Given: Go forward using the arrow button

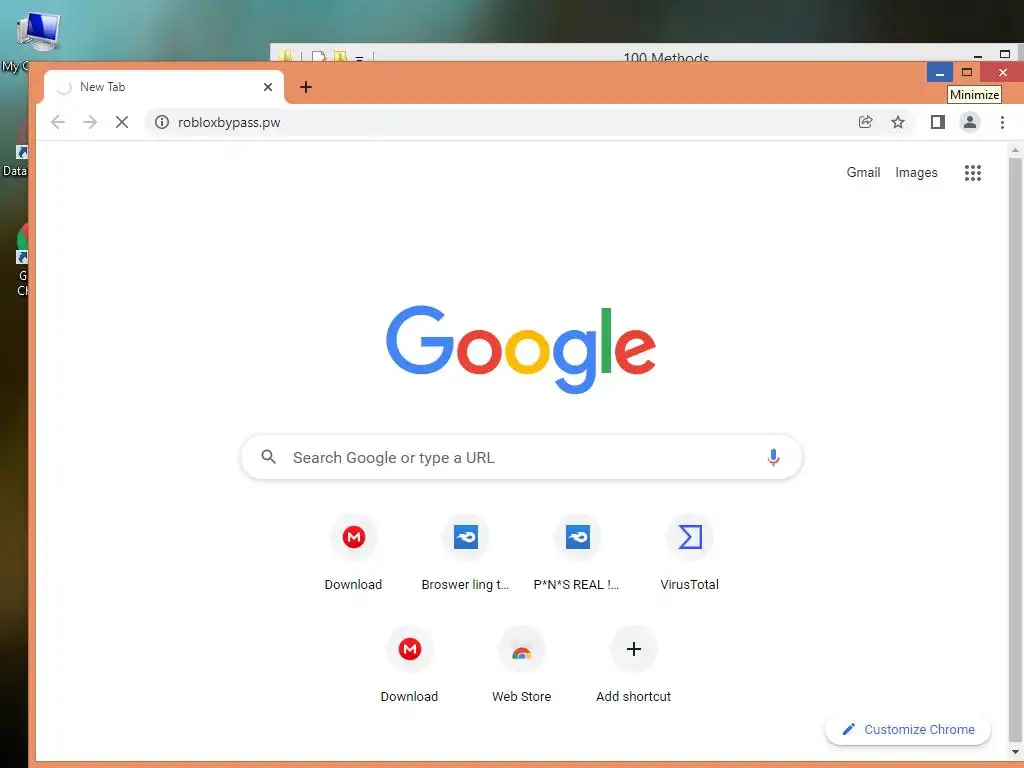Looking at the screenshot, I should tap(90, 122).
